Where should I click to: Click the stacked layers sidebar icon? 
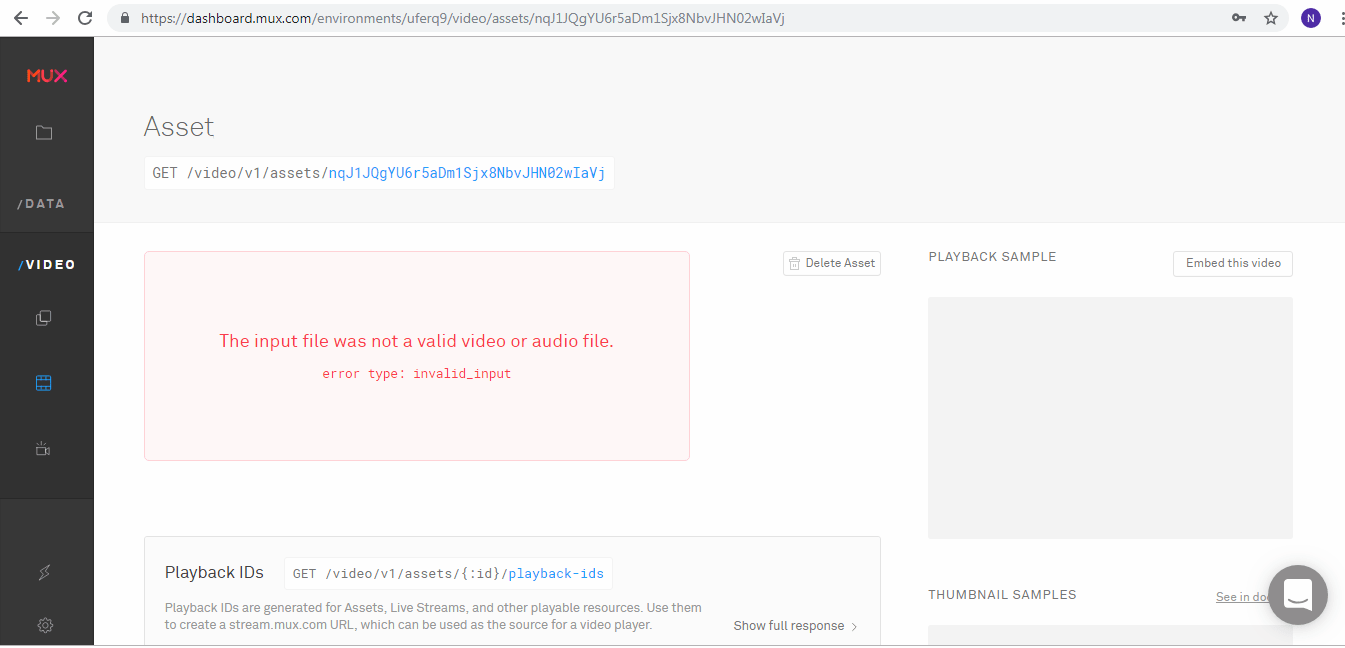(x=43, y=317)
